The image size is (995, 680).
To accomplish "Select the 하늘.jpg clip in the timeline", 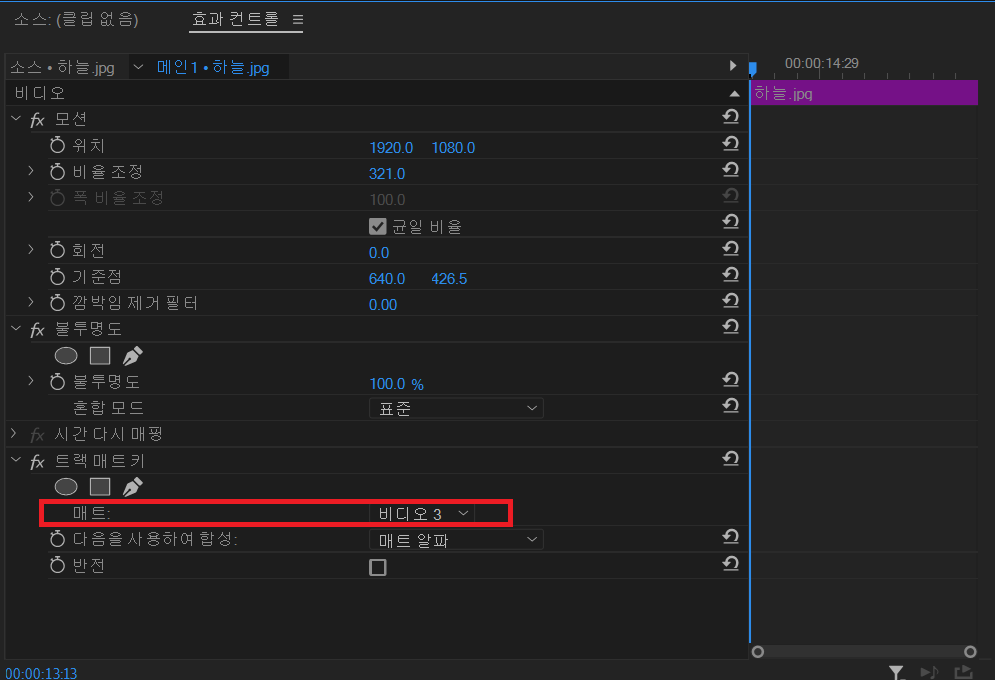I will [x=865, y=92].
